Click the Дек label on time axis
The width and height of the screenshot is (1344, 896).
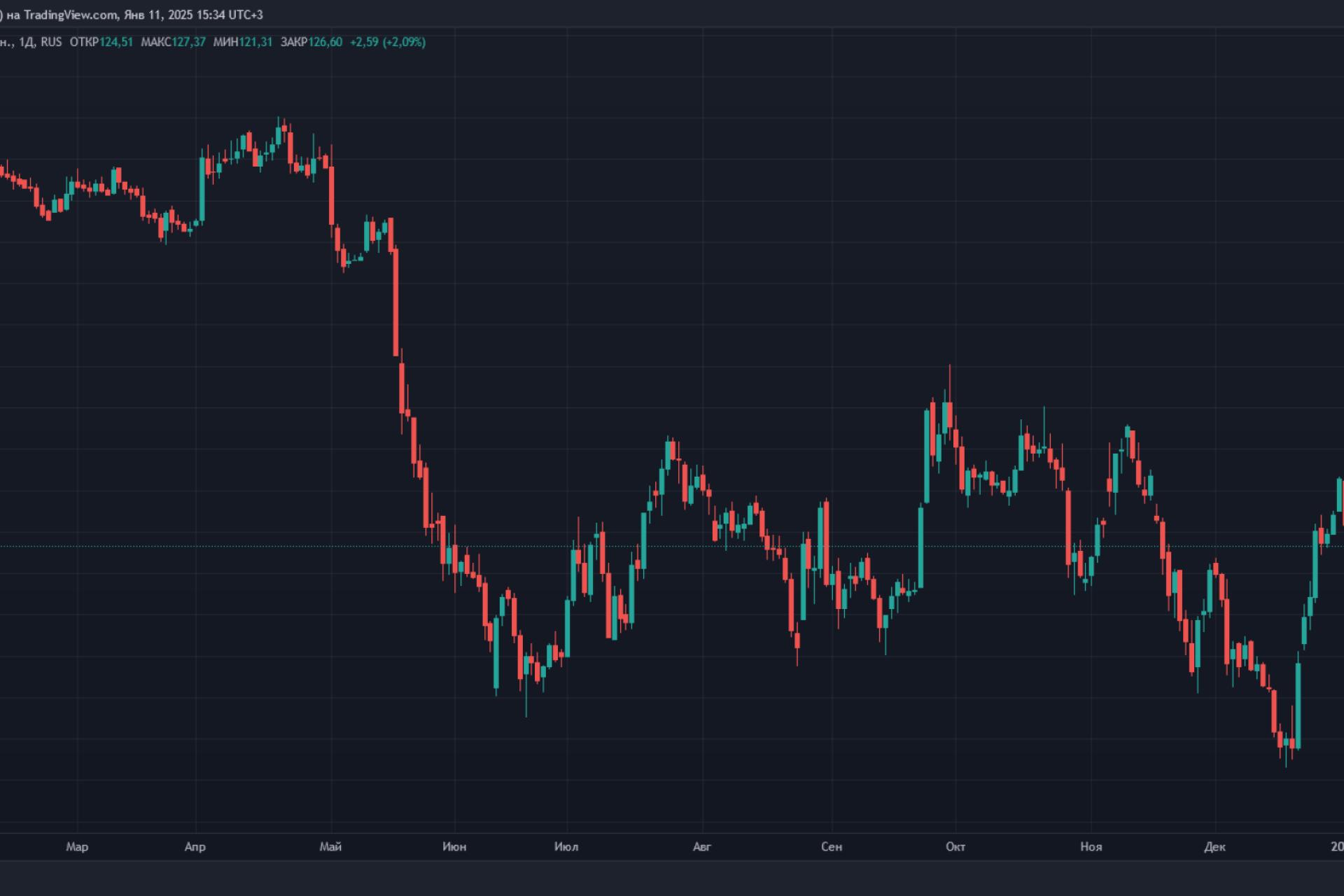point(1215,847)
